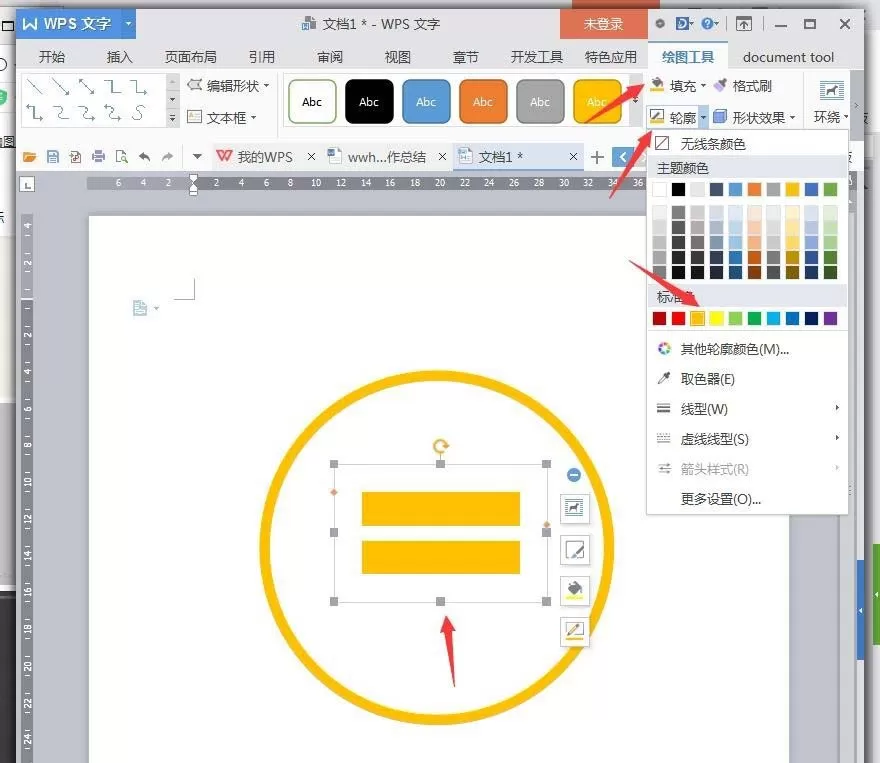This screenshot has height=763, width=880.
Task: Apply the black Abc shape style
Action: click(x=369, y=102)
